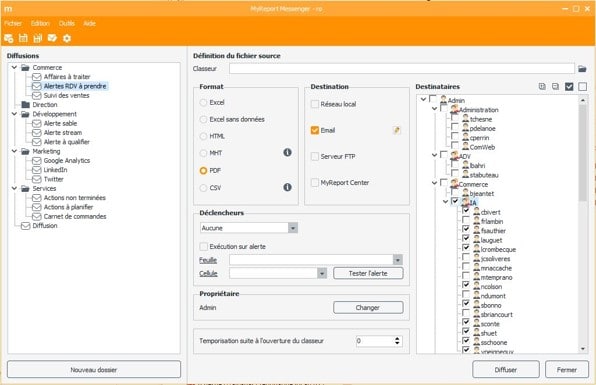Click the Diffuser button

506,369
